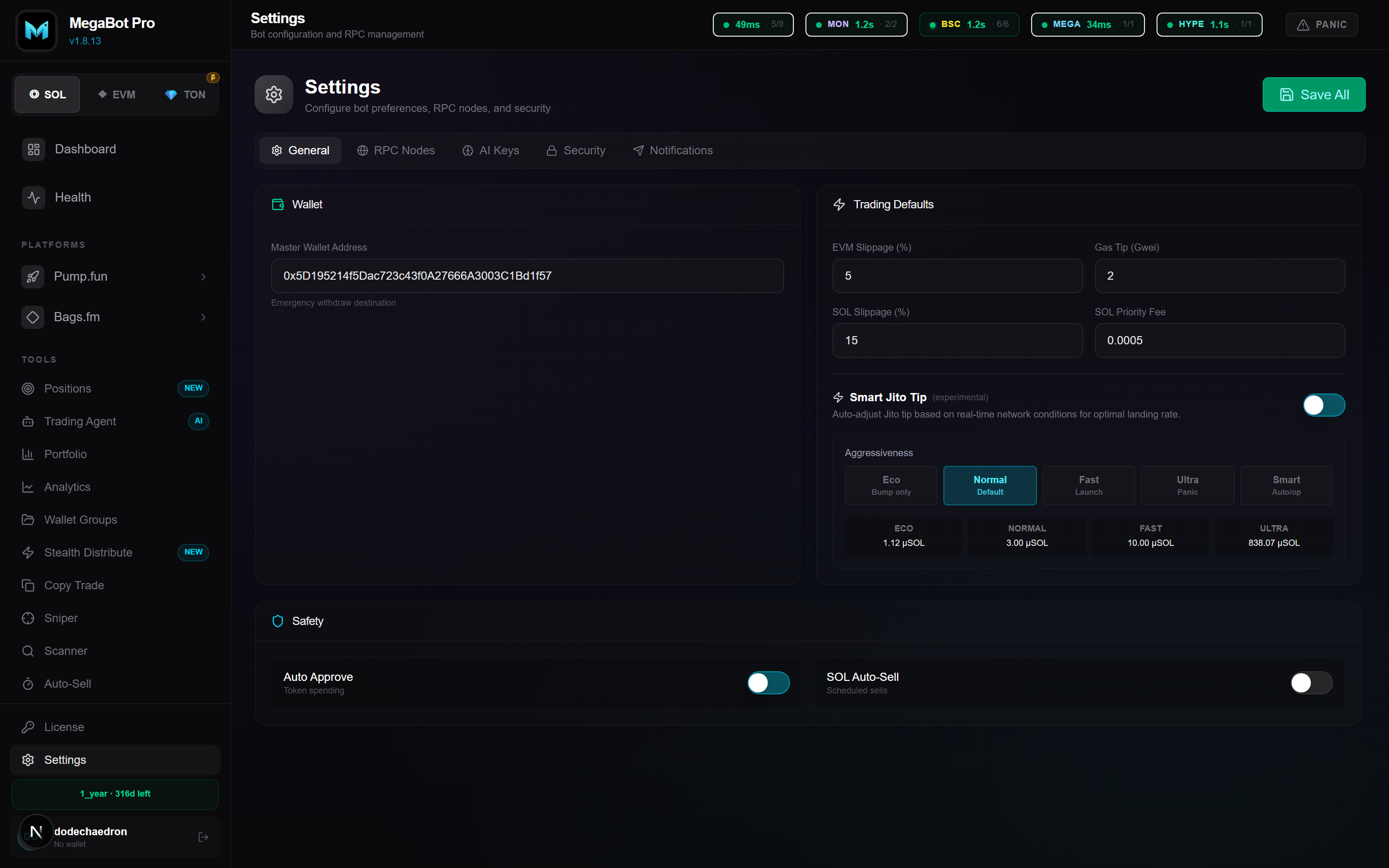Open Analytics via its line chart icon
1389x868 pixels.
tap(27, 487)
